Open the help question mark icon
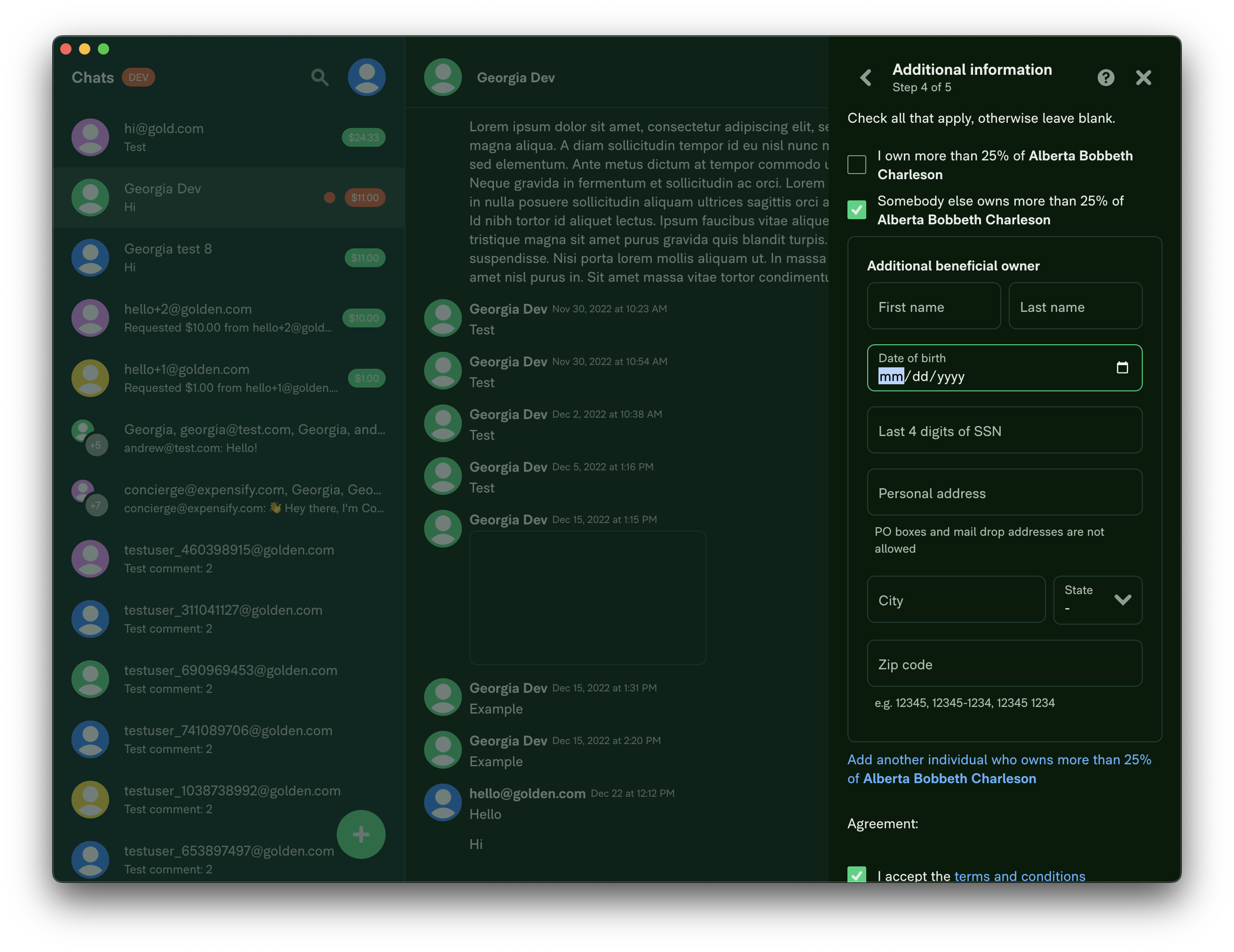 pyautogui.click(x=1106, y=78)
